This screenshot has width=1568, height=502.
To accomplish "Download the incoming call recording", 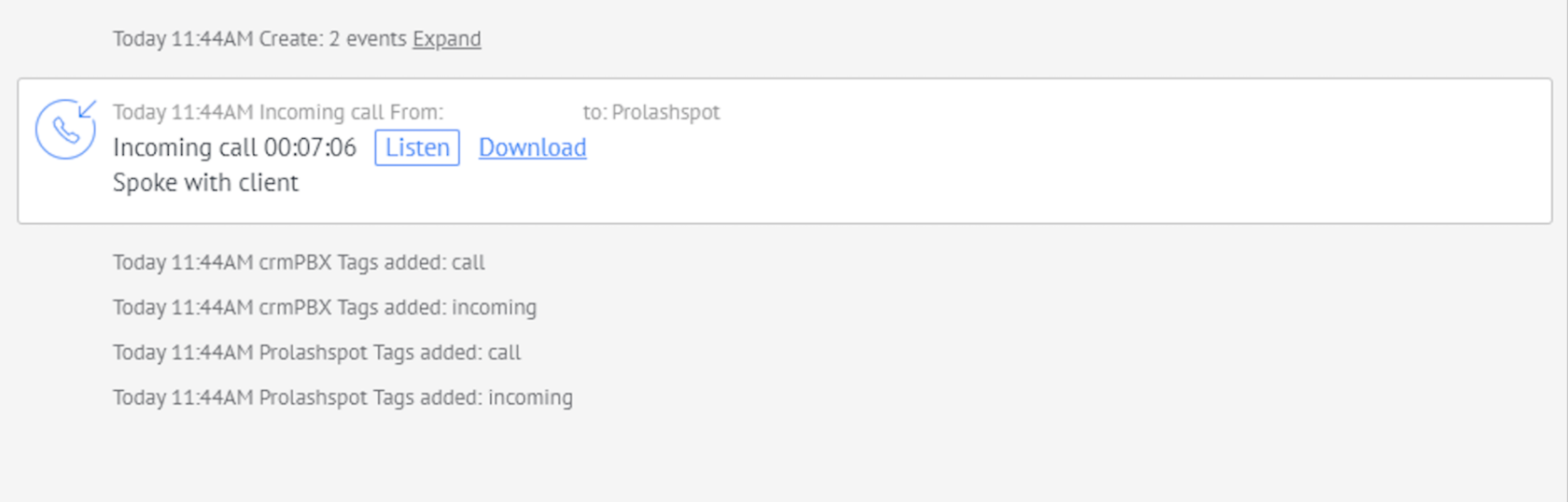I will coord(532,147).
